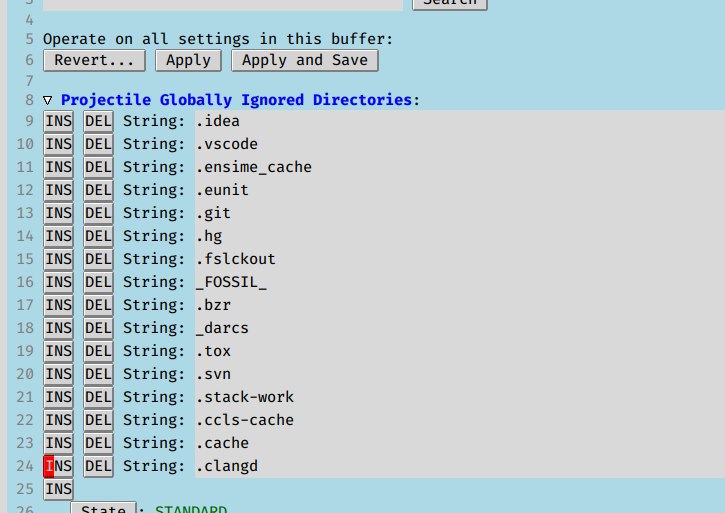This screenshot has height=513, width=725.
Task: Edit the .vscode string field
Action: pyautogui.click(x=460, y=145)
